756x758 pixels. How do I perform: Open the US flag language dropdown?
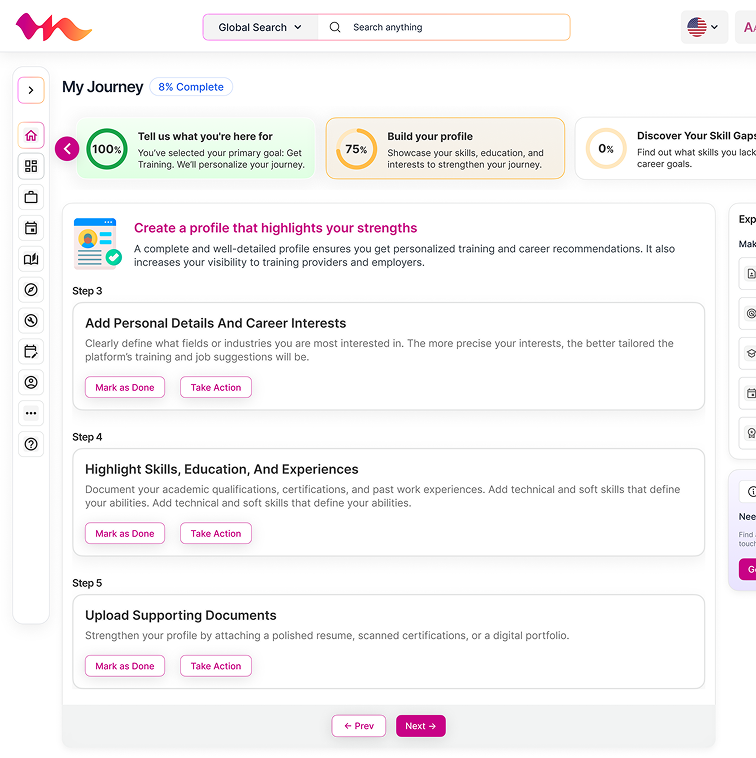[704, 27]
